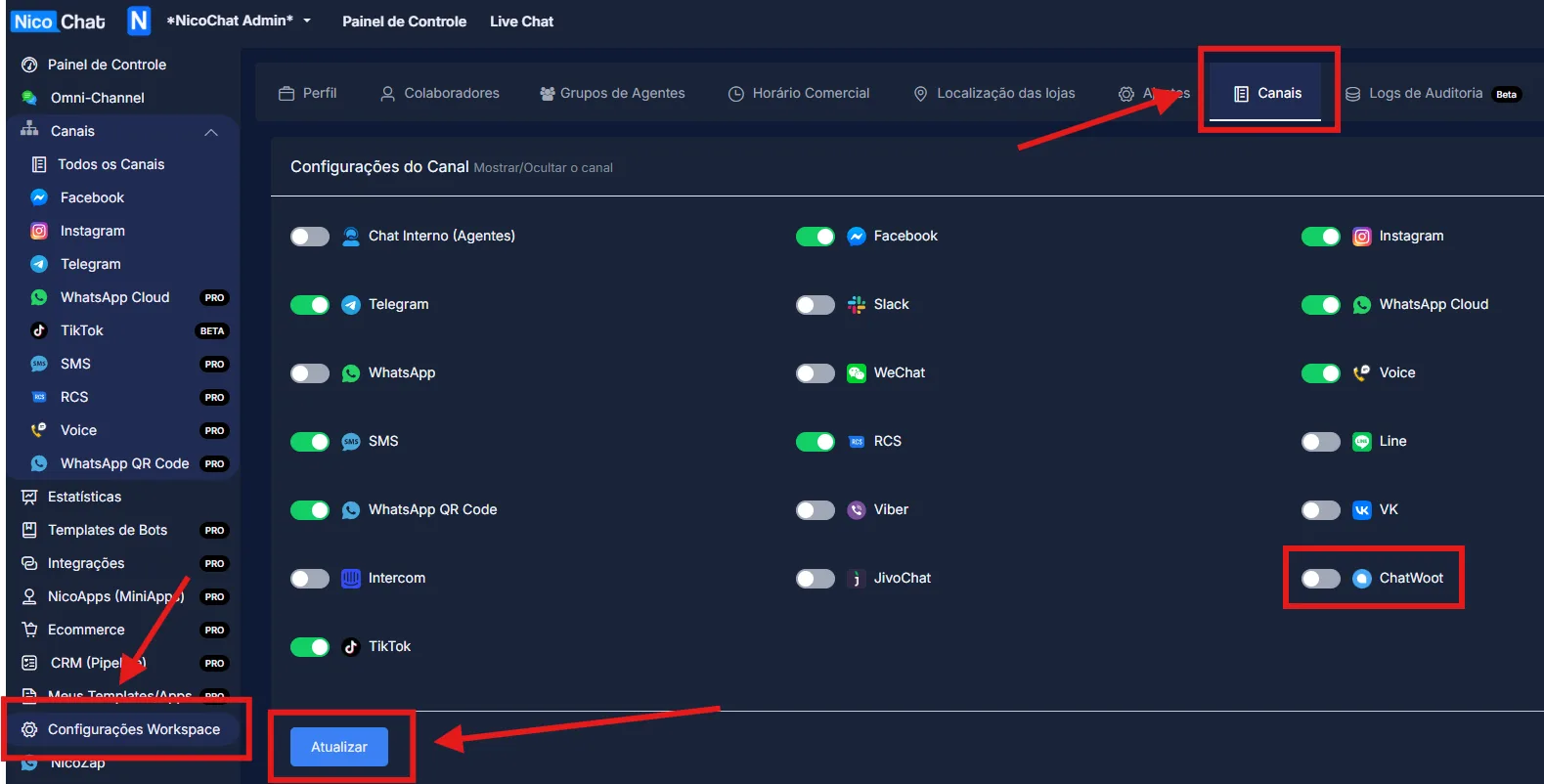Disable the Telegram channel toggle
The width and height of the screenshot is (1544, 784).
tap(310, 305)
